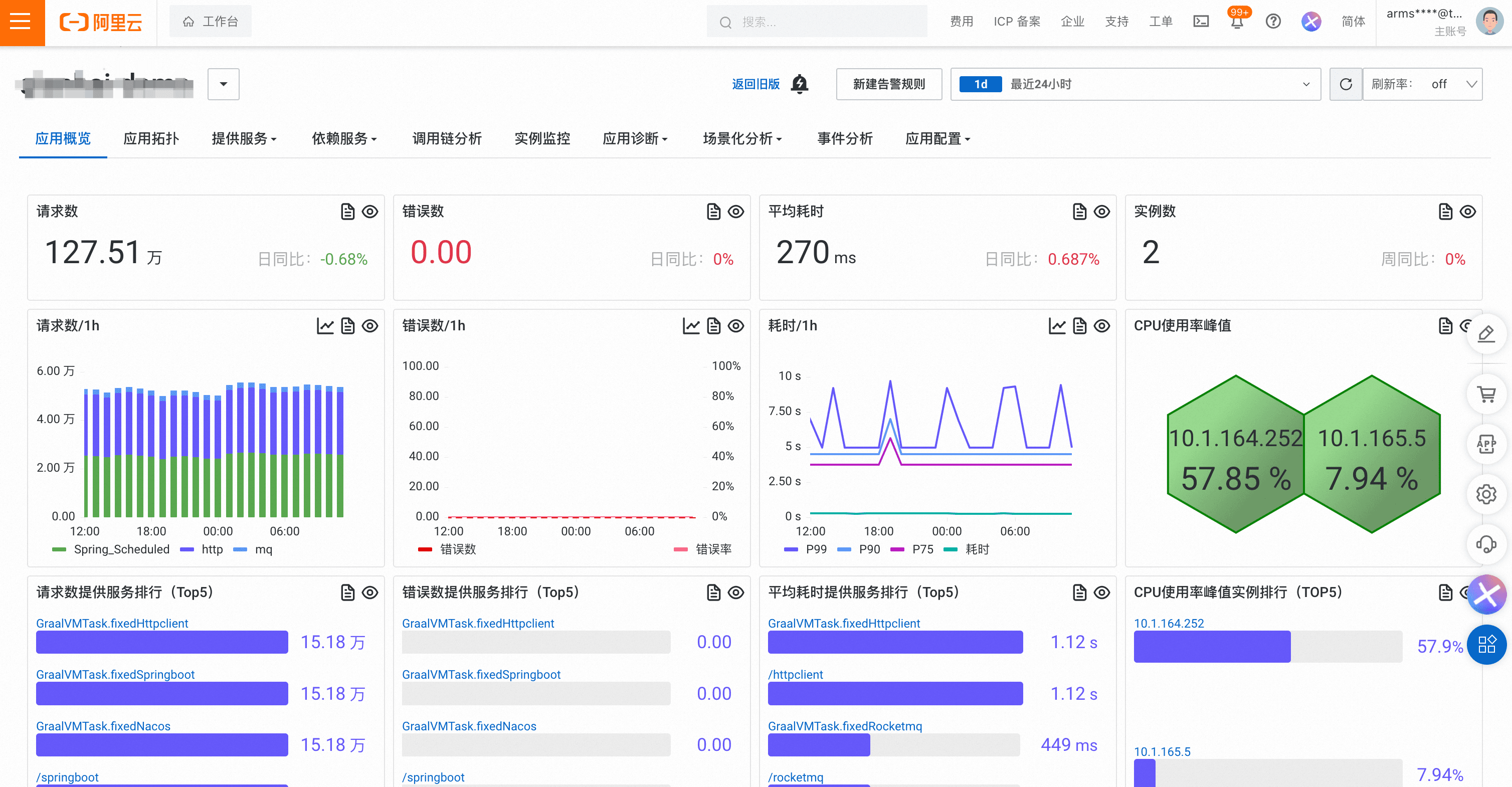Toggle visibility eye on 错误数/1h chart
Screen dimensions: 1512x787
coord(735,326)
